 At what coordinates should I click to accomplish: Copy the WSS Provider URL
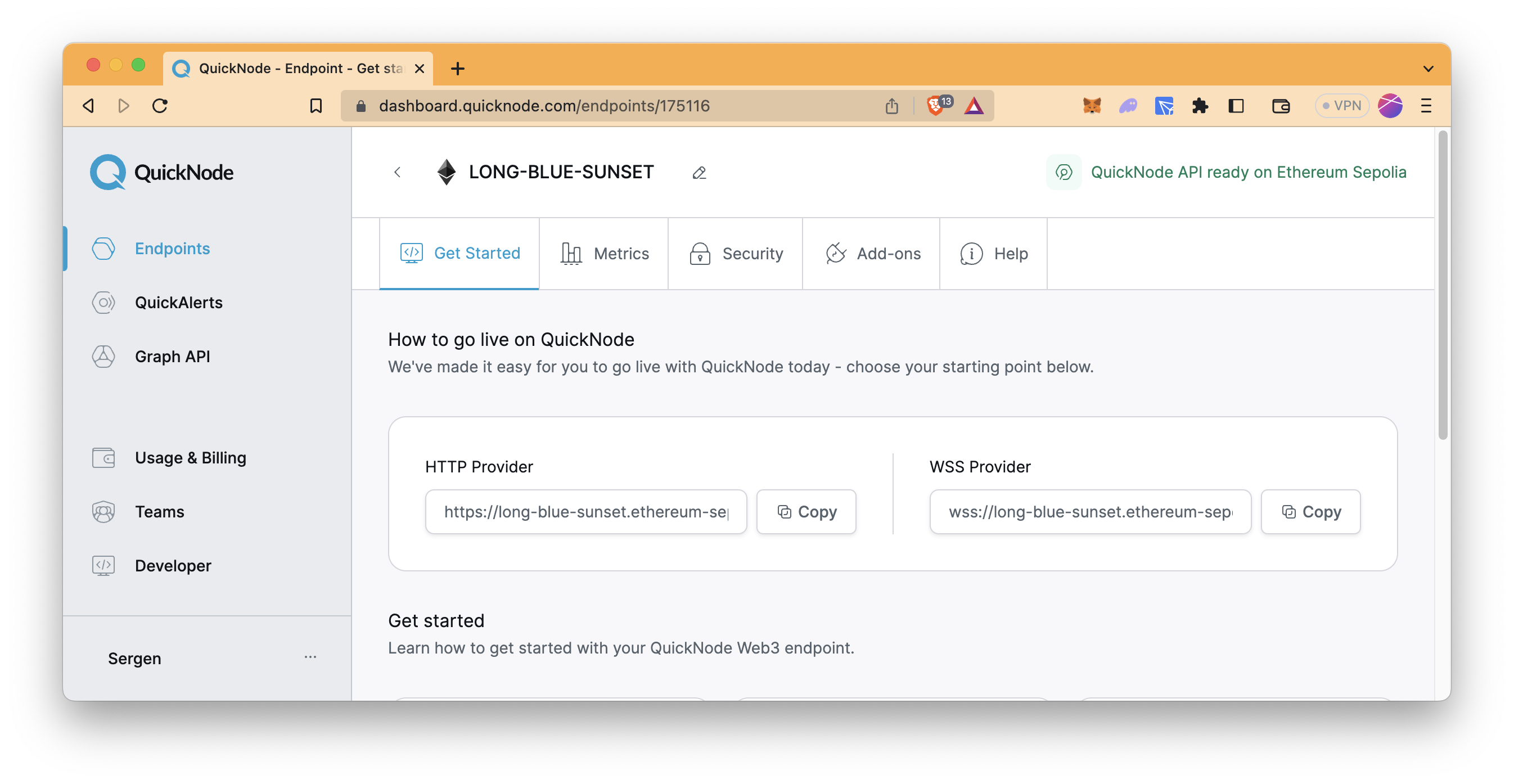coord(1310,512)
